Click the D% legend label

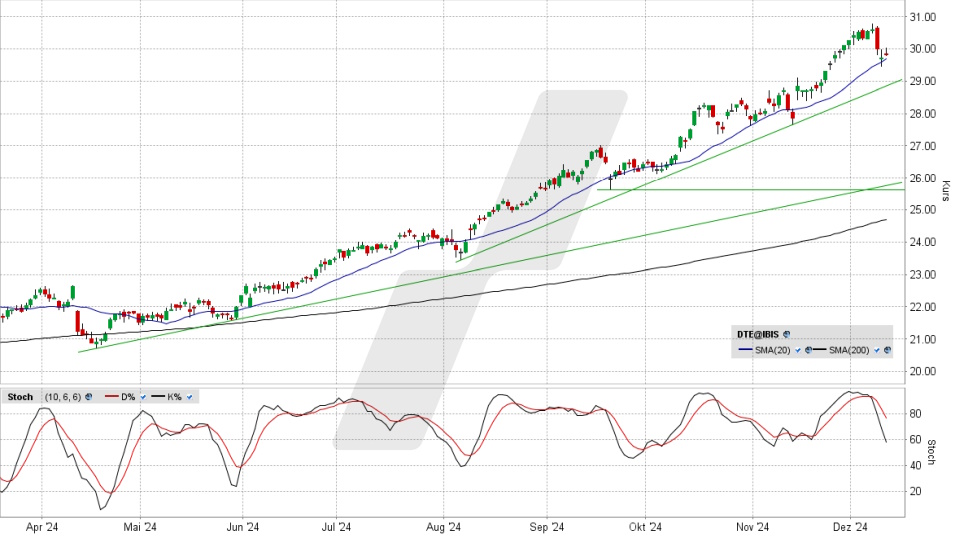click(x=128, y=397)
